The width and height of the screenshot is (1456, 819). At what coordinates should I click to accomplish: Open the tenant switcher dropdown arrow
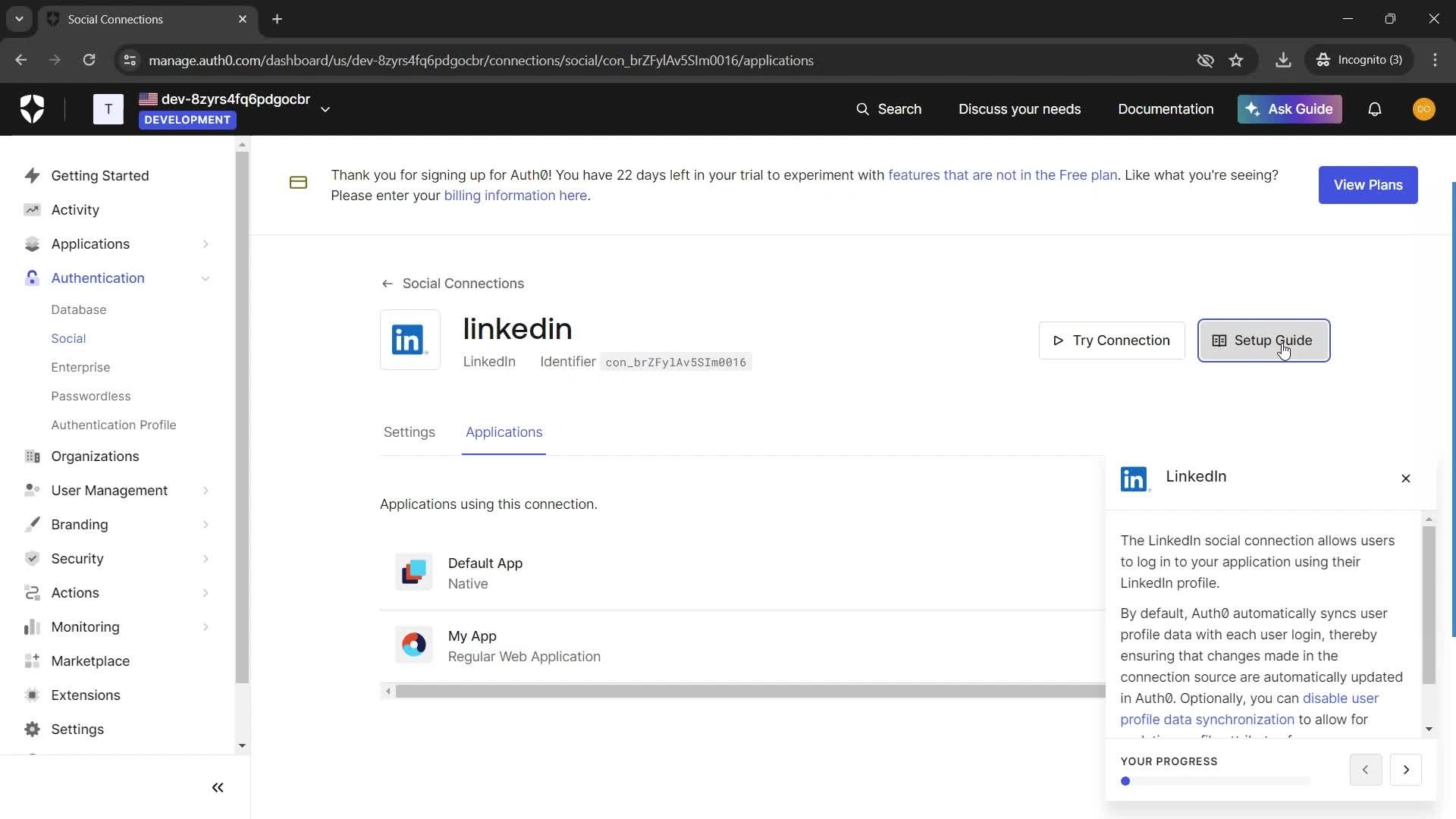point(325,109)
